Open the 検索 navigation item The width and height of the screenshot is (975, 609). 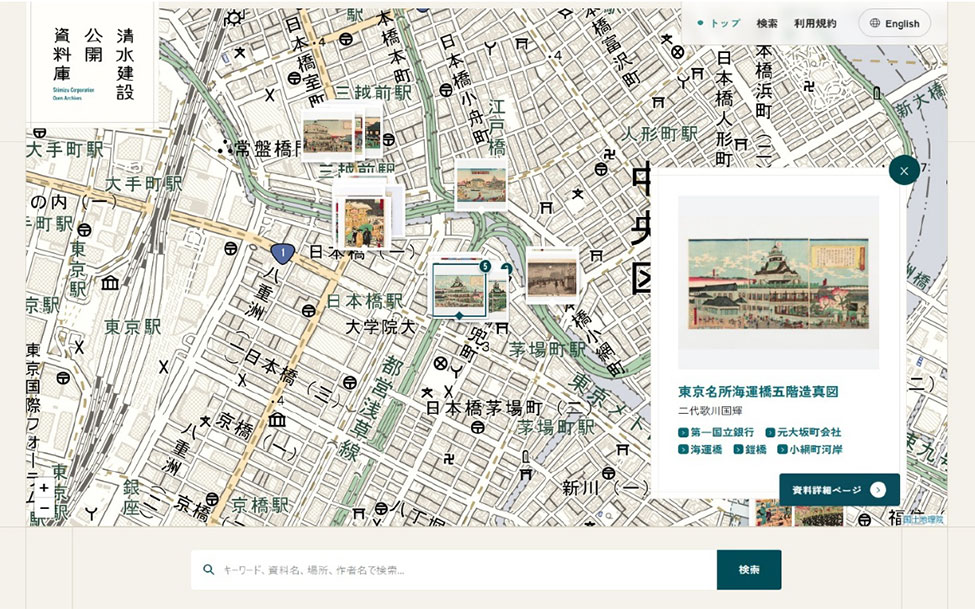pyautogui.click(x=767, y=23)
